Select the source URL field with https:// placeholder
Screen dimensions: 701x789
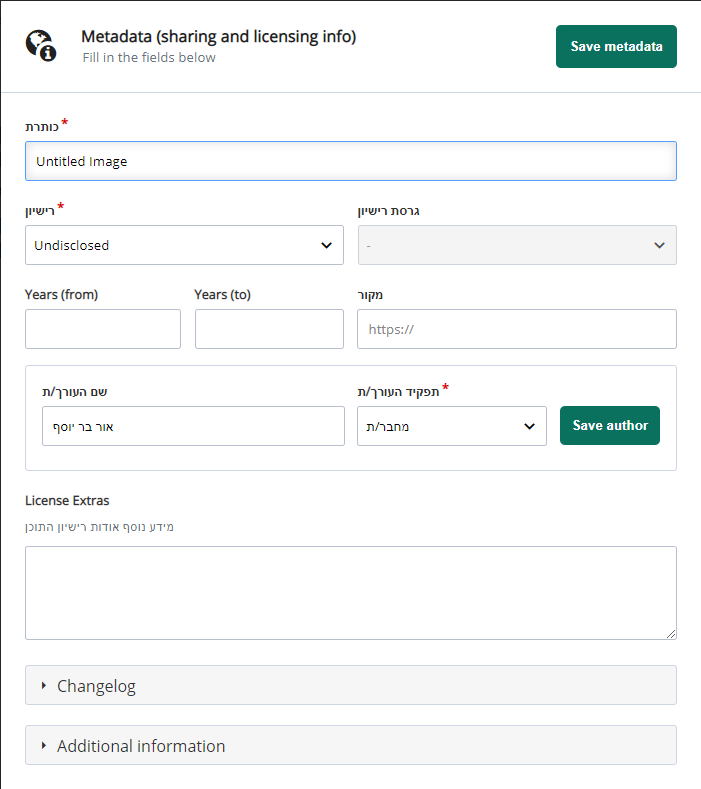click(516, 329)
